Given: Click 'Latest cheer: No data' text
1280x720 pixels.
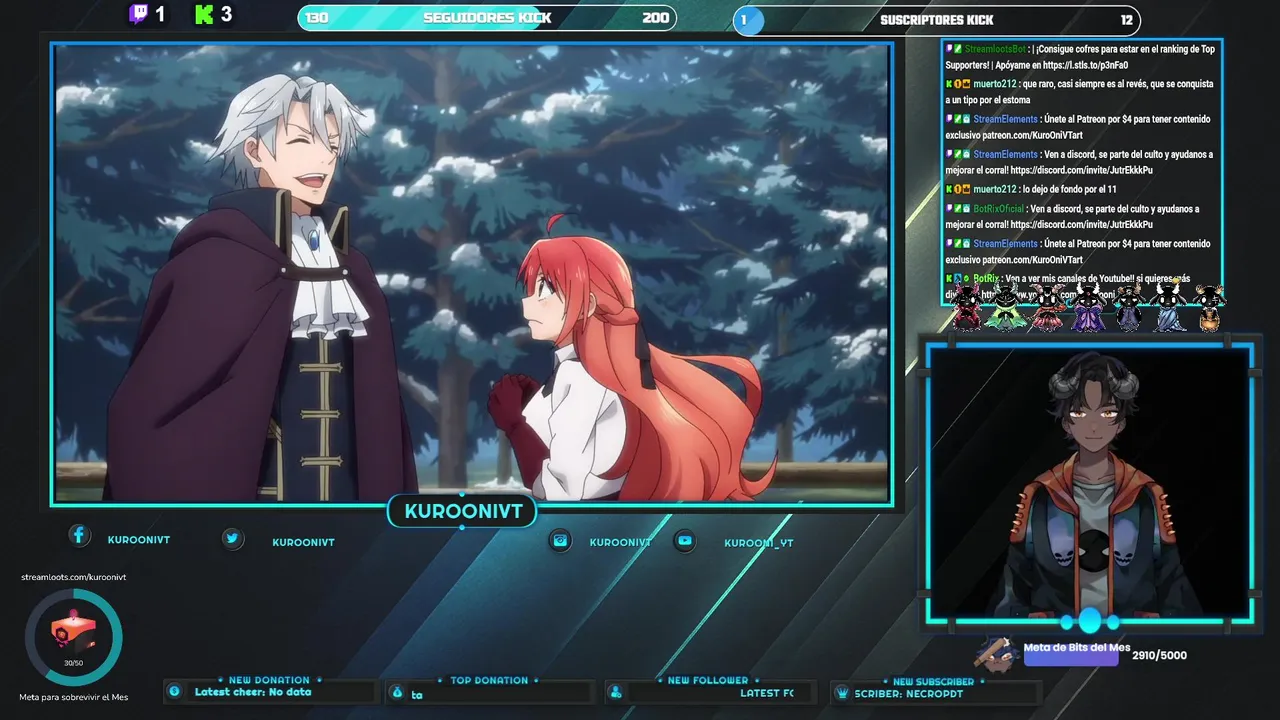Looking at the screenshot, I should [x=253, y=692].
